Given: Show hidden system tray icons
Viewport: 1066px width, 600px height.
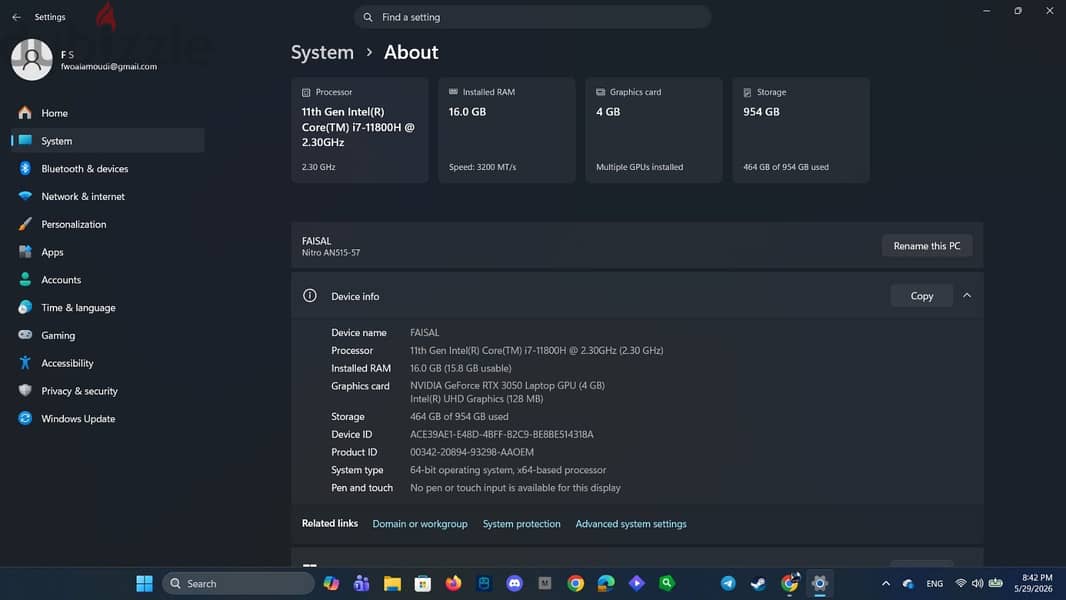Looking at the screenshot, I should tap(886, 583).
